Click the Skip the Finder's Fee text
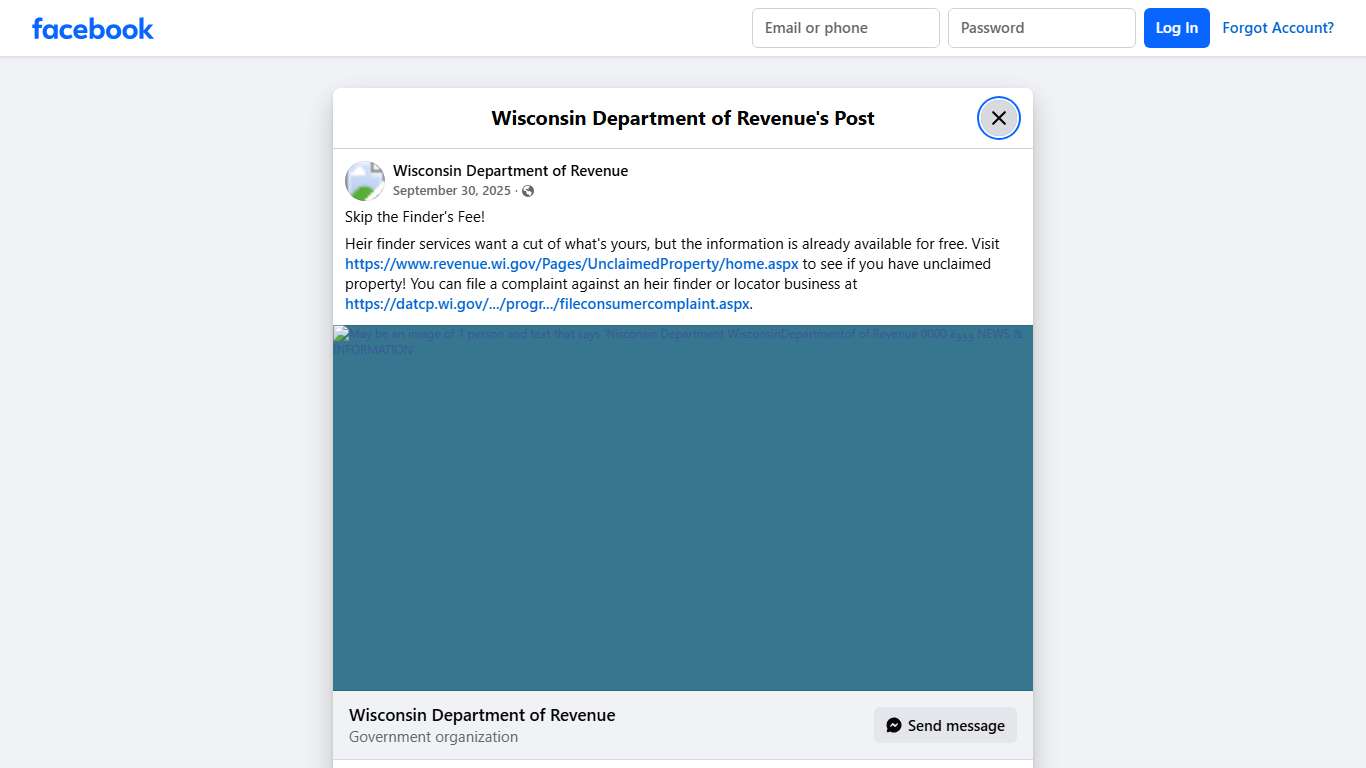1366x768 pixels. pyautogui.click(x=414, y=216)
